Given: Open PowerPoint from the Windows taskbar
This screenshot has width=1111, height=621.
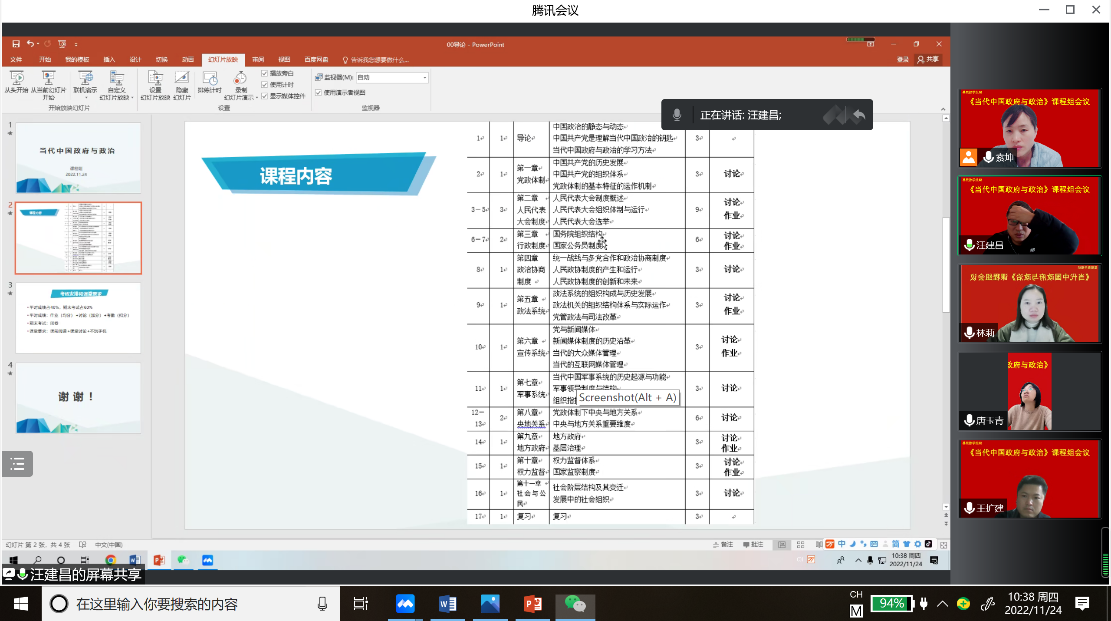Looking at the screenshot, I should pos(532,603).
